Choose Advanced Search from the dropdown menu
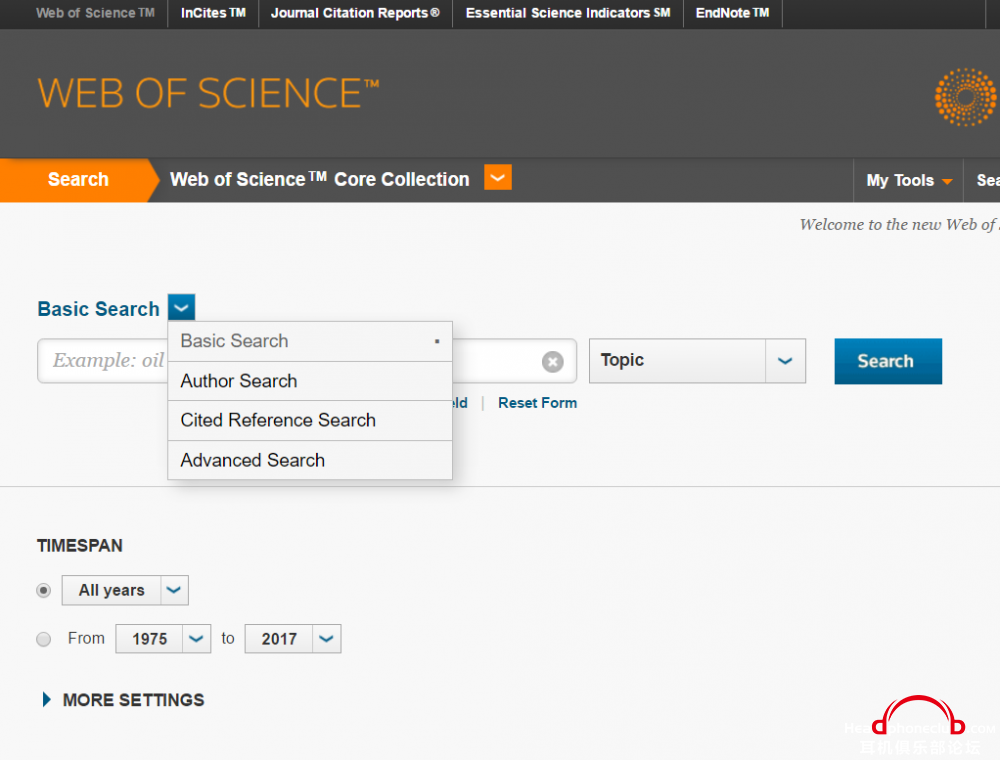 (x=310, y=460)
